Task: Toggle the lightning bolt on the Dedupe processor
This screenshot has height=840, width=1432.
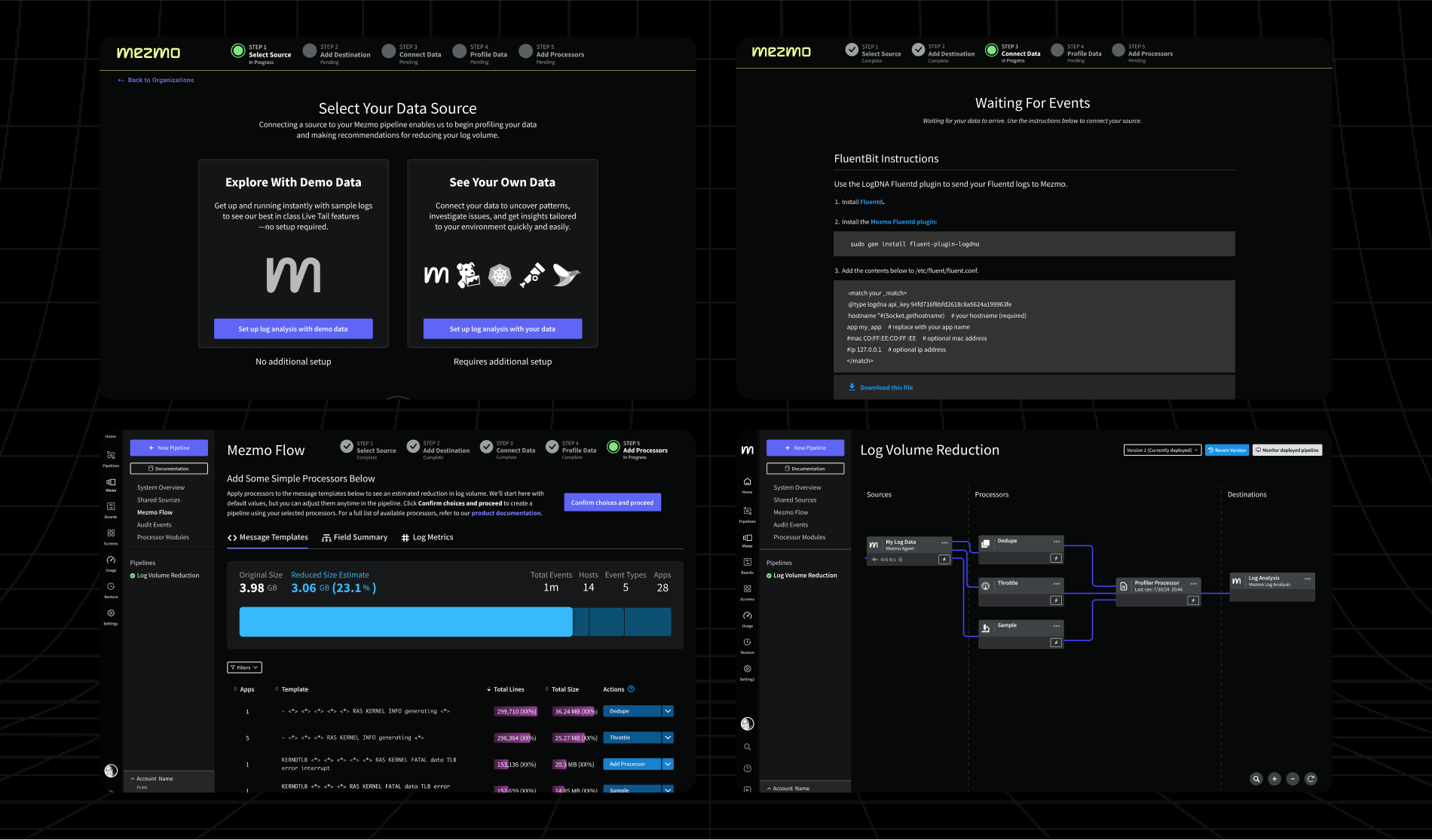Action: point(1056,557)
